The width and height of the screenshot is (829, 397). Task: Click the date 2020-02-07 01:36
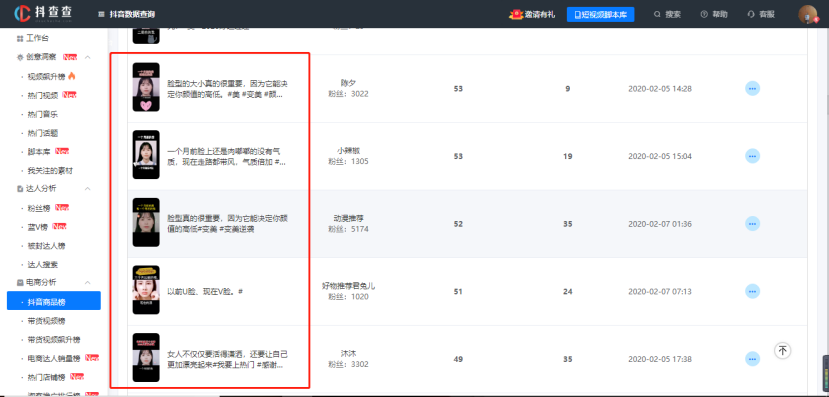(660, 224)
